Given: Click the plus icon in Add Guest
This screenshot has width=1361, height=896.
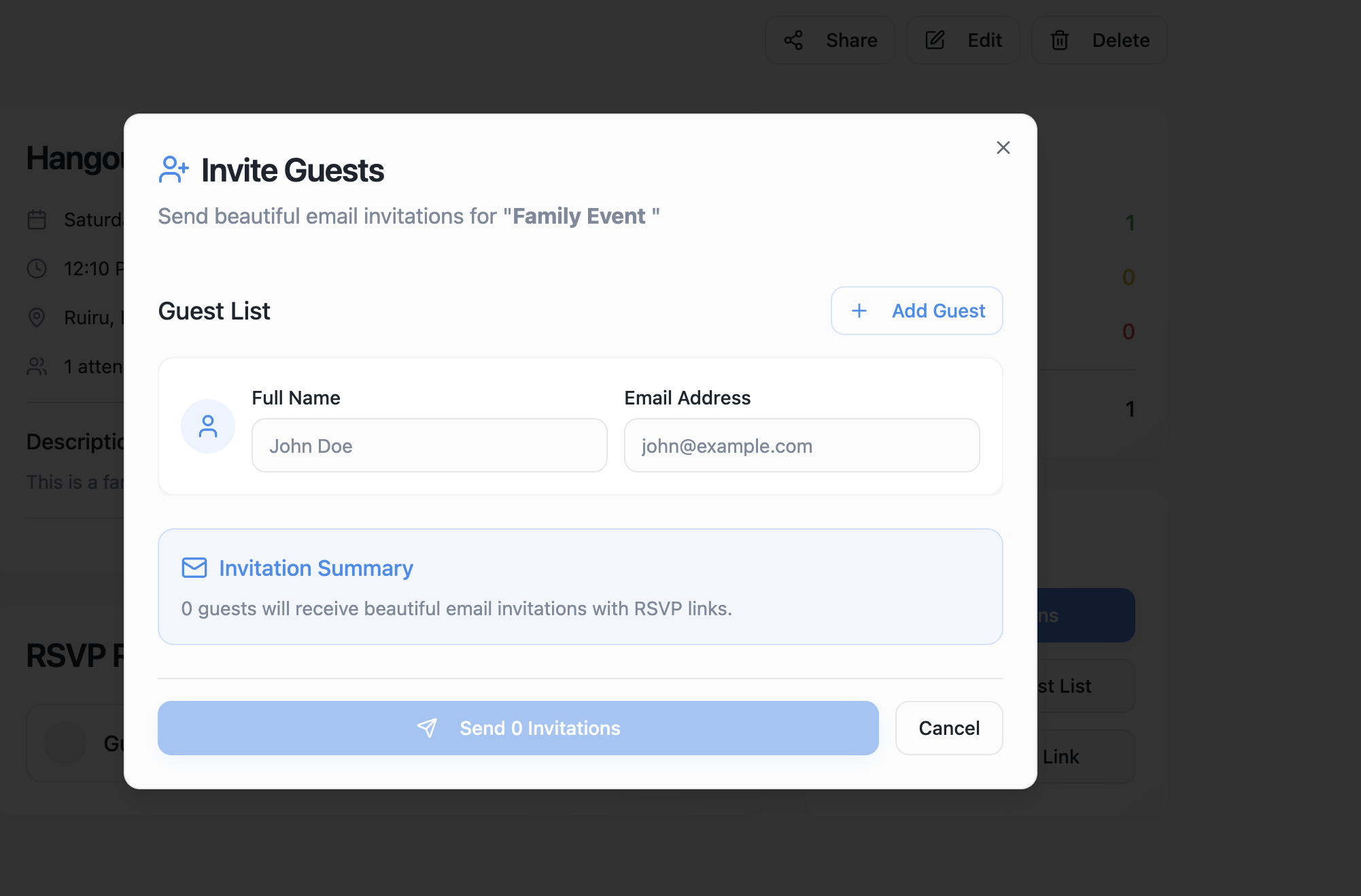Looking at the screenshot, I should tap(859, 311).
